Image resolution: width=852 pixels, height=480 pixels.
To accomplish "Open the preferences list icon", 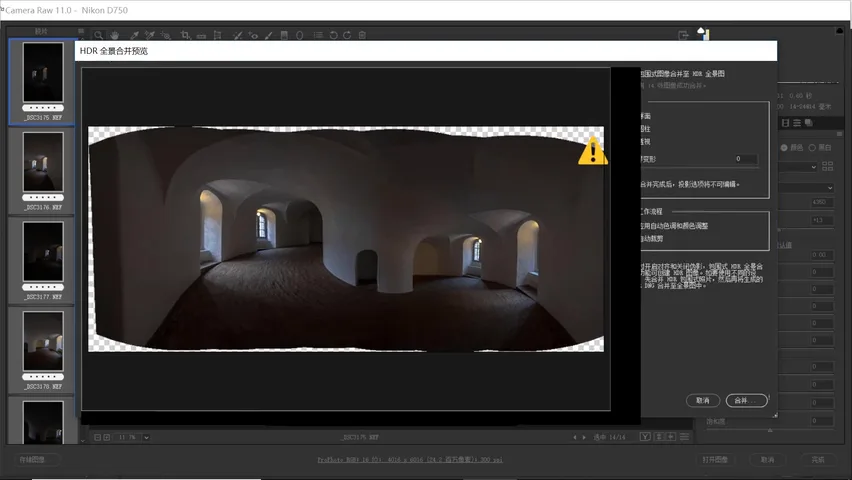I will (x=318, y=35).
